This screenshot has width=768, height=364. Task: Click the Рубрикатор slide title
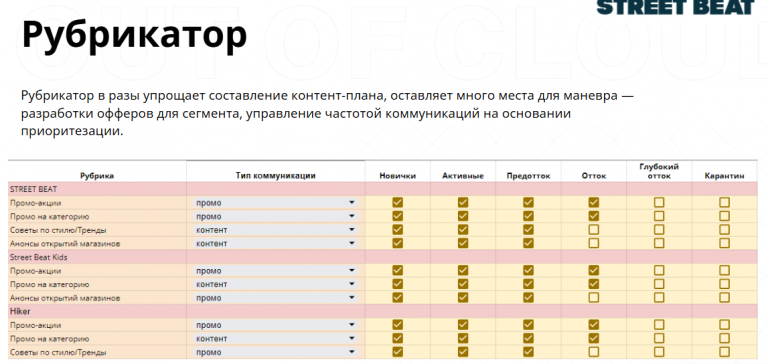tap(134, 36)
